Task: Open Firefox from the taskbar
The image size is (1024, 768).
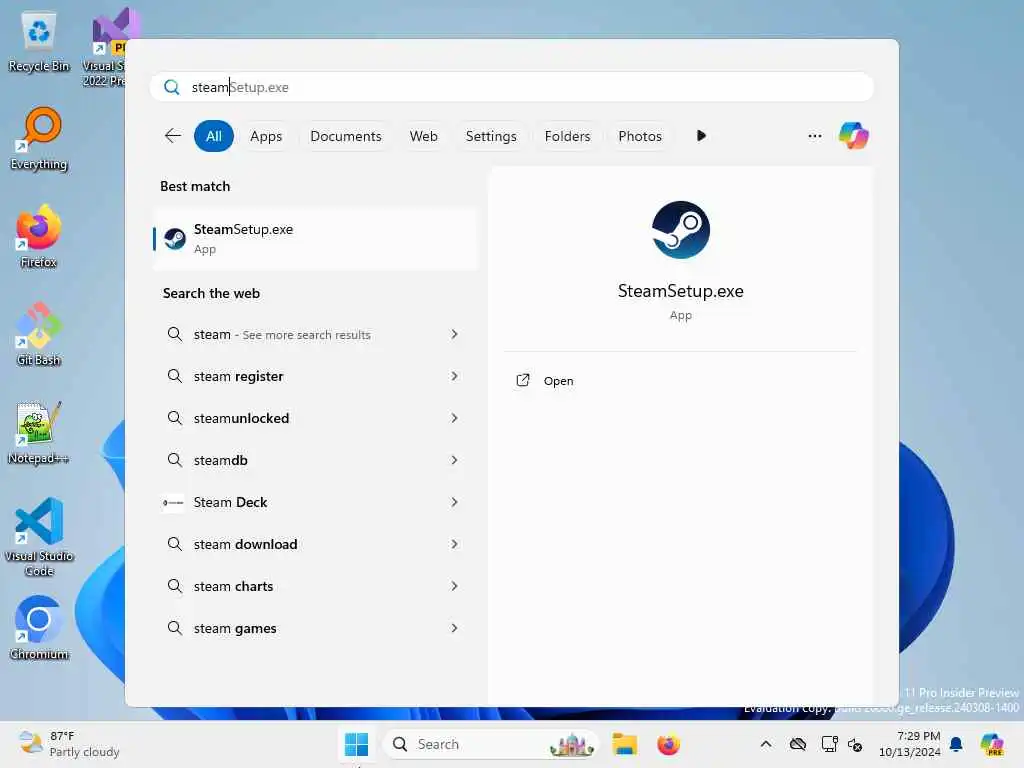Action: 668,744
